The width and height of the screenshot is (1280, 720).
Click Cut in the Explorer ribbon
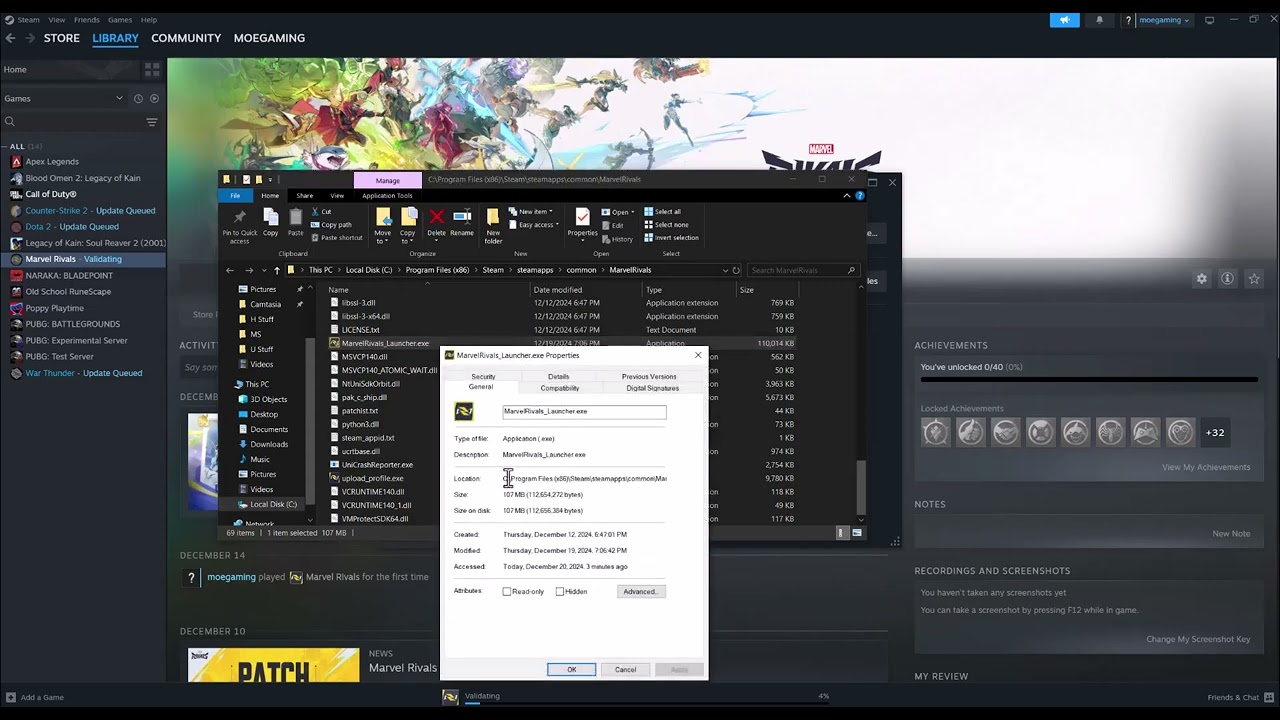coord(321,212)
